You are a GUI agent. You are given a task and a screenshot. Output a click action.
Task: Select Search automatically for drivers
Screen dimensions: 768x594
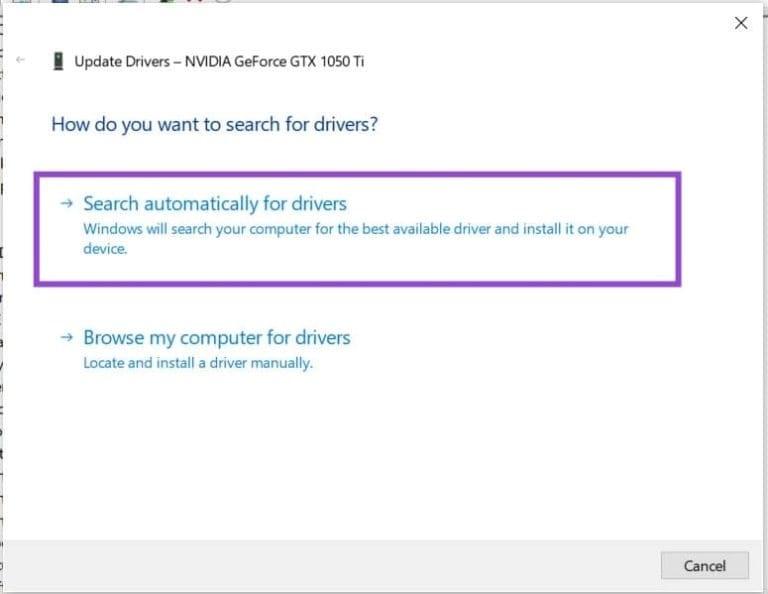pyautogui.click(x=214, y=204)
